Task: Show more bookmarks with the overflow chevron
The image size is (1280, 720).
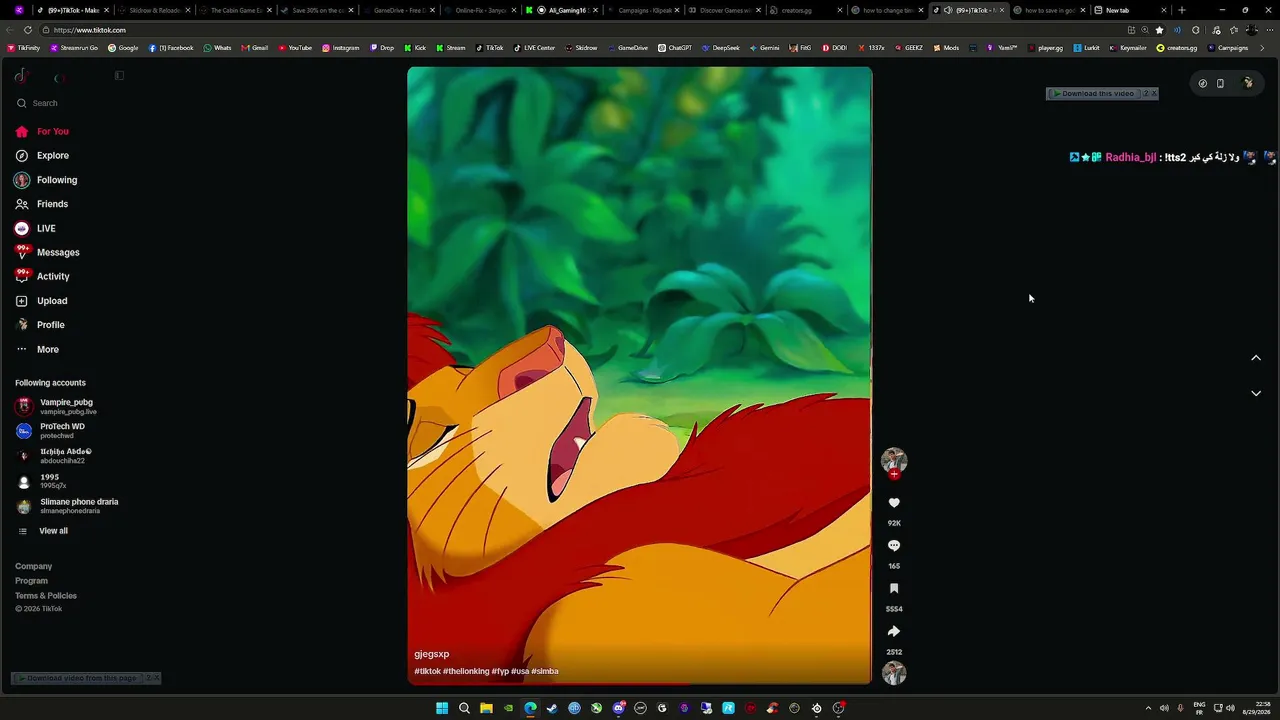Action: pos(1262,48)
